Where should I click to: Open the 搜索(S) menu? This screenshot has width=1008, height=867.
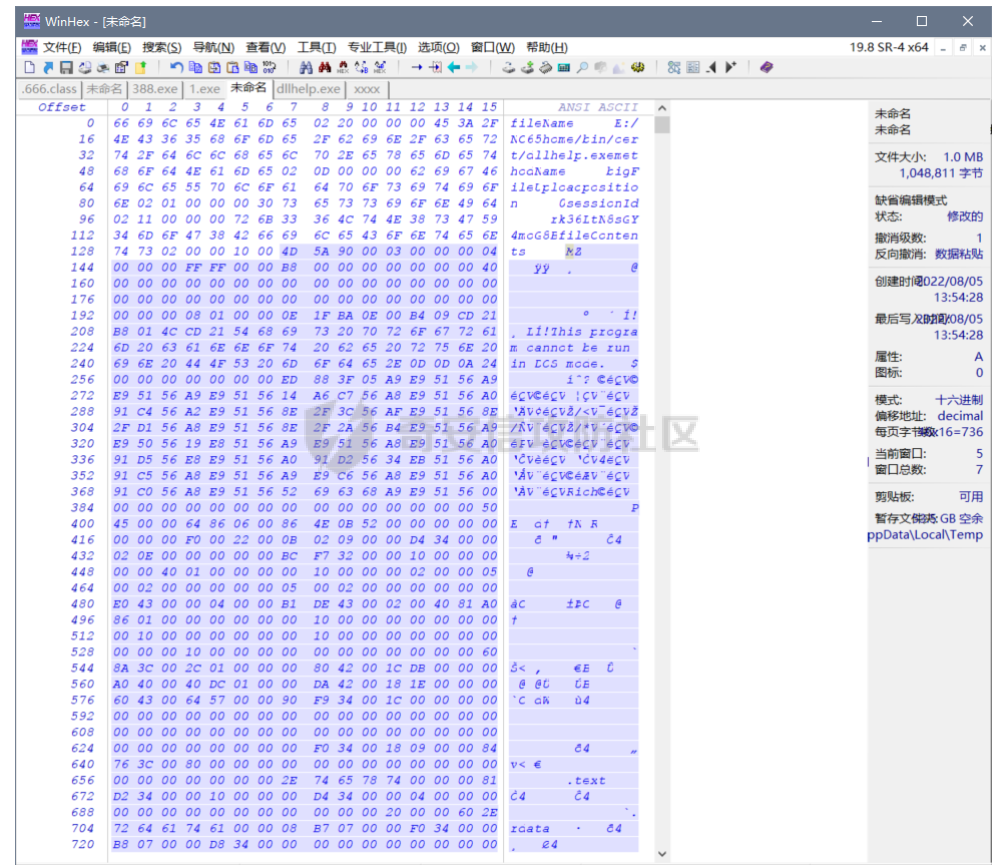point(162,48)
